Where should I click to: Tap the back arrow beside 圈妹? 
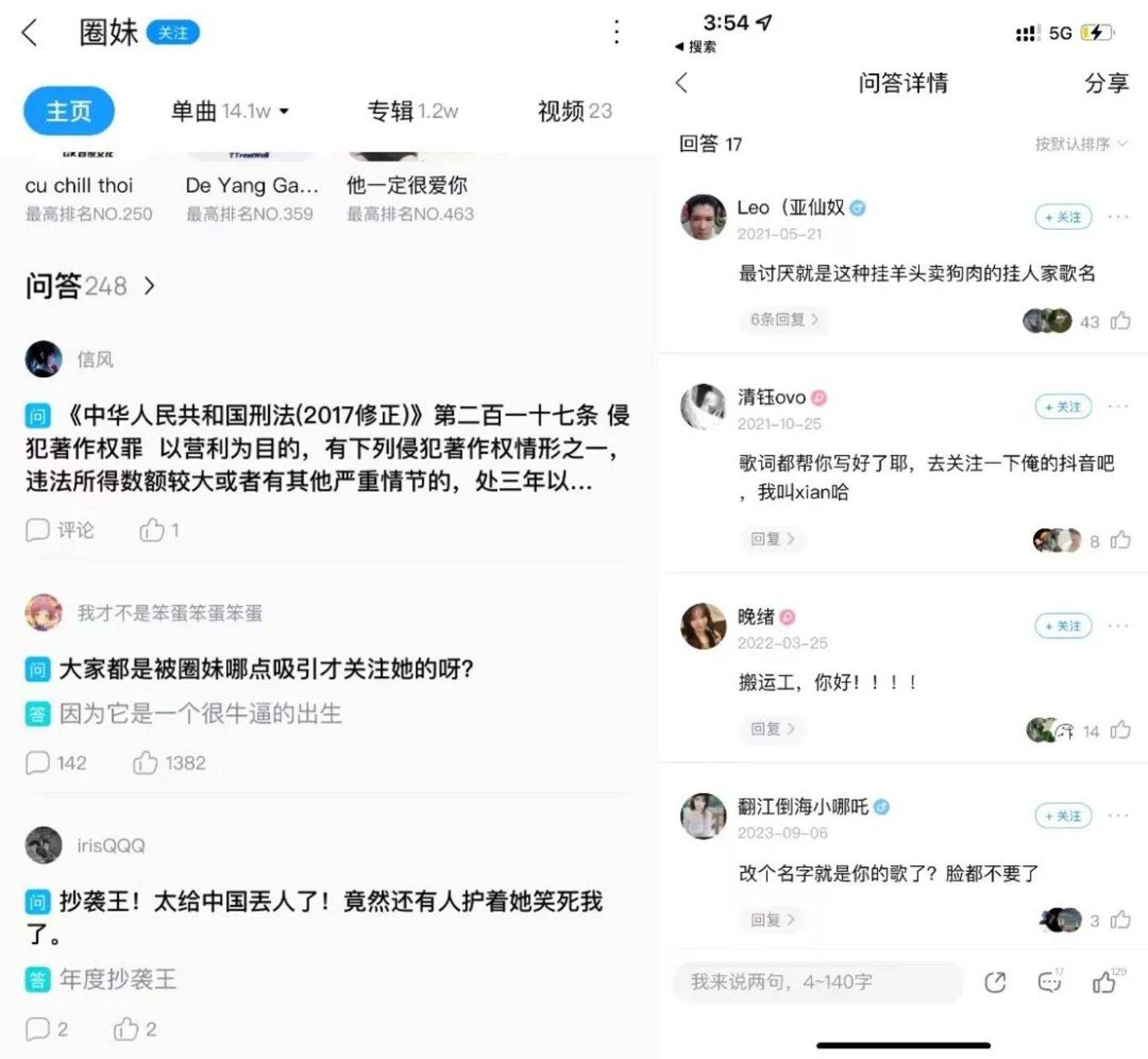point(30,33)
